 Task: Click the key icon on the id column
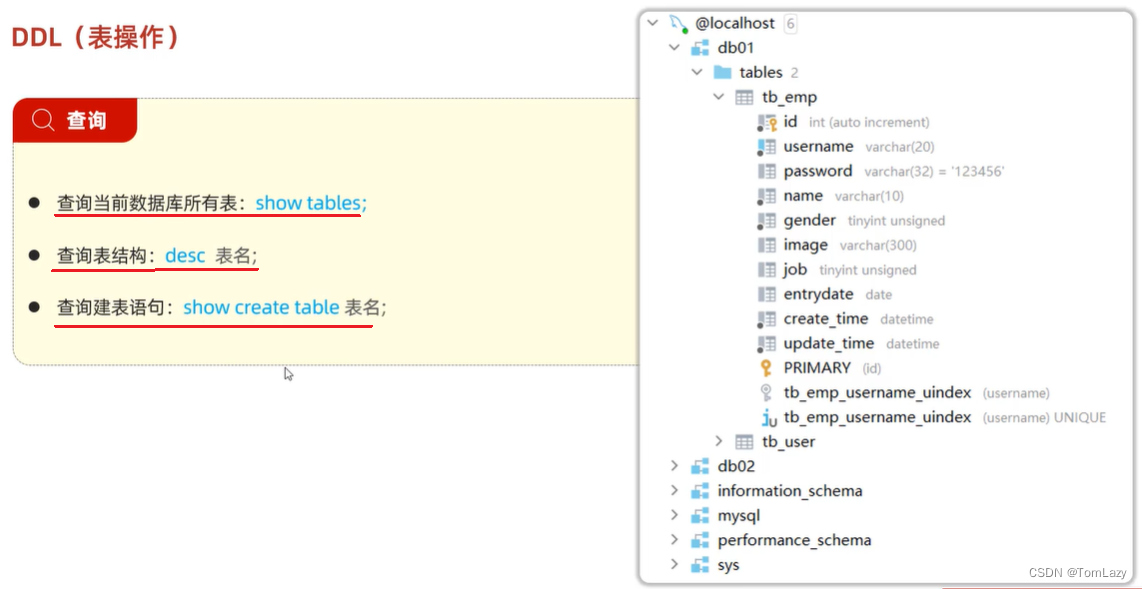[767, 121]
